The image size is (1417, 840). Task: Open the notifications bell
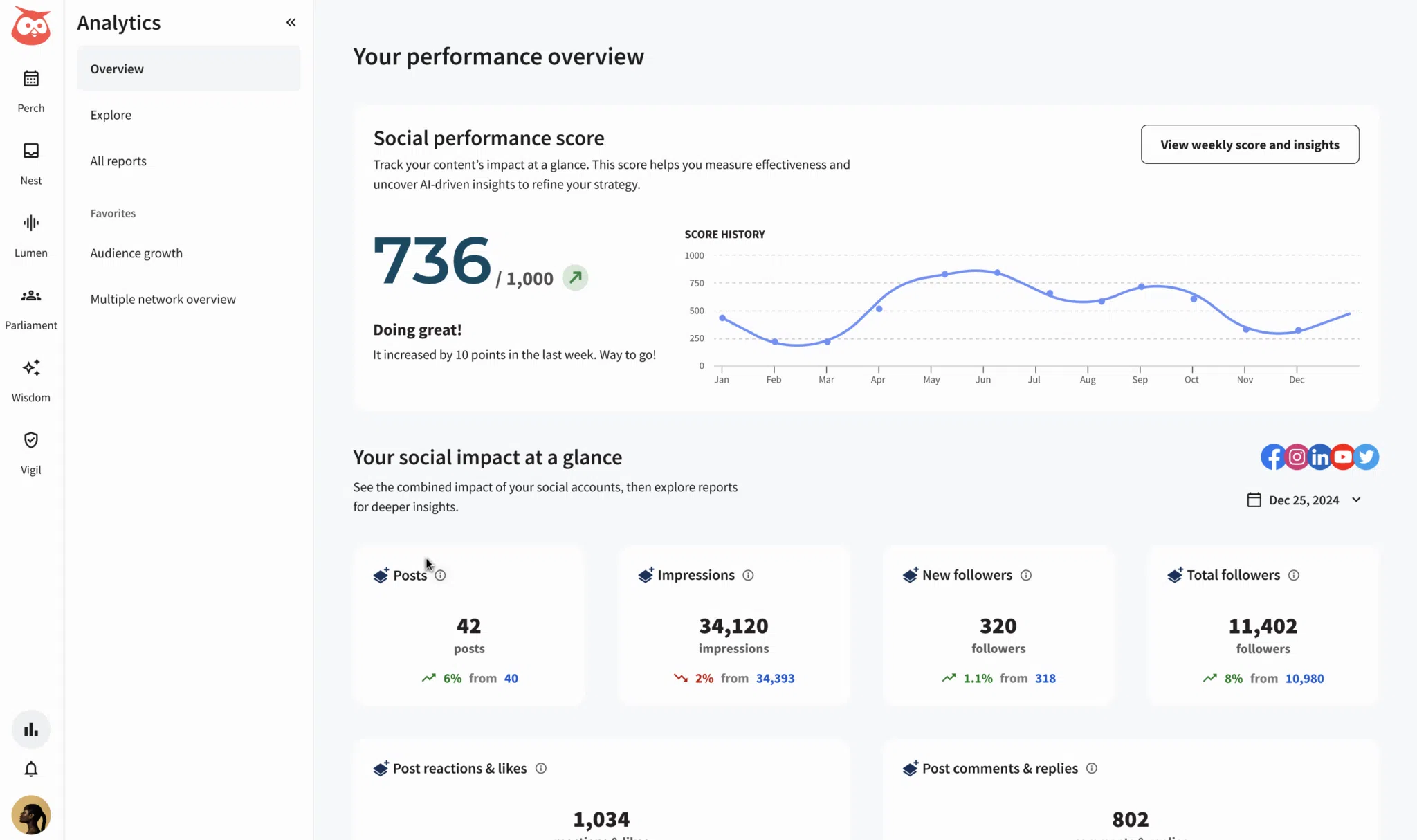coord(31,769)
